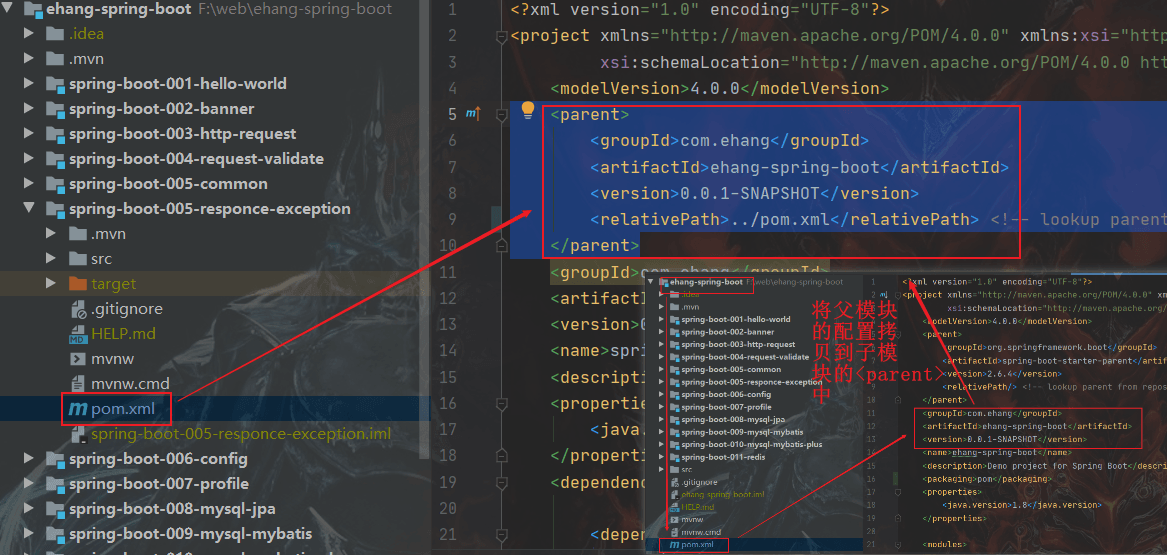
Task: Select the spring-boot-006-config module name
Action: pos(158,459)
